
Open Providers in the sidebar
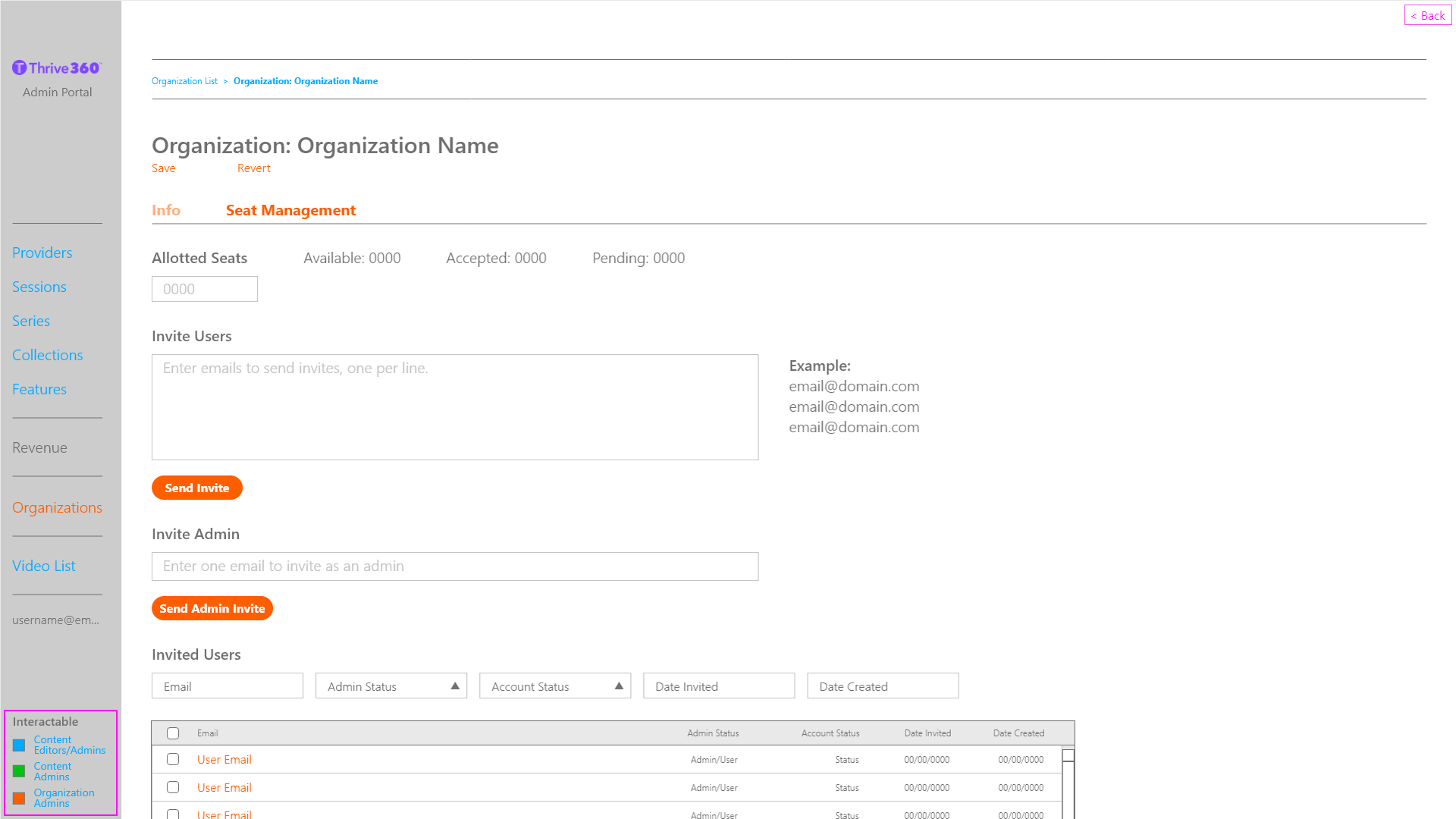click(x=42, y=253)
